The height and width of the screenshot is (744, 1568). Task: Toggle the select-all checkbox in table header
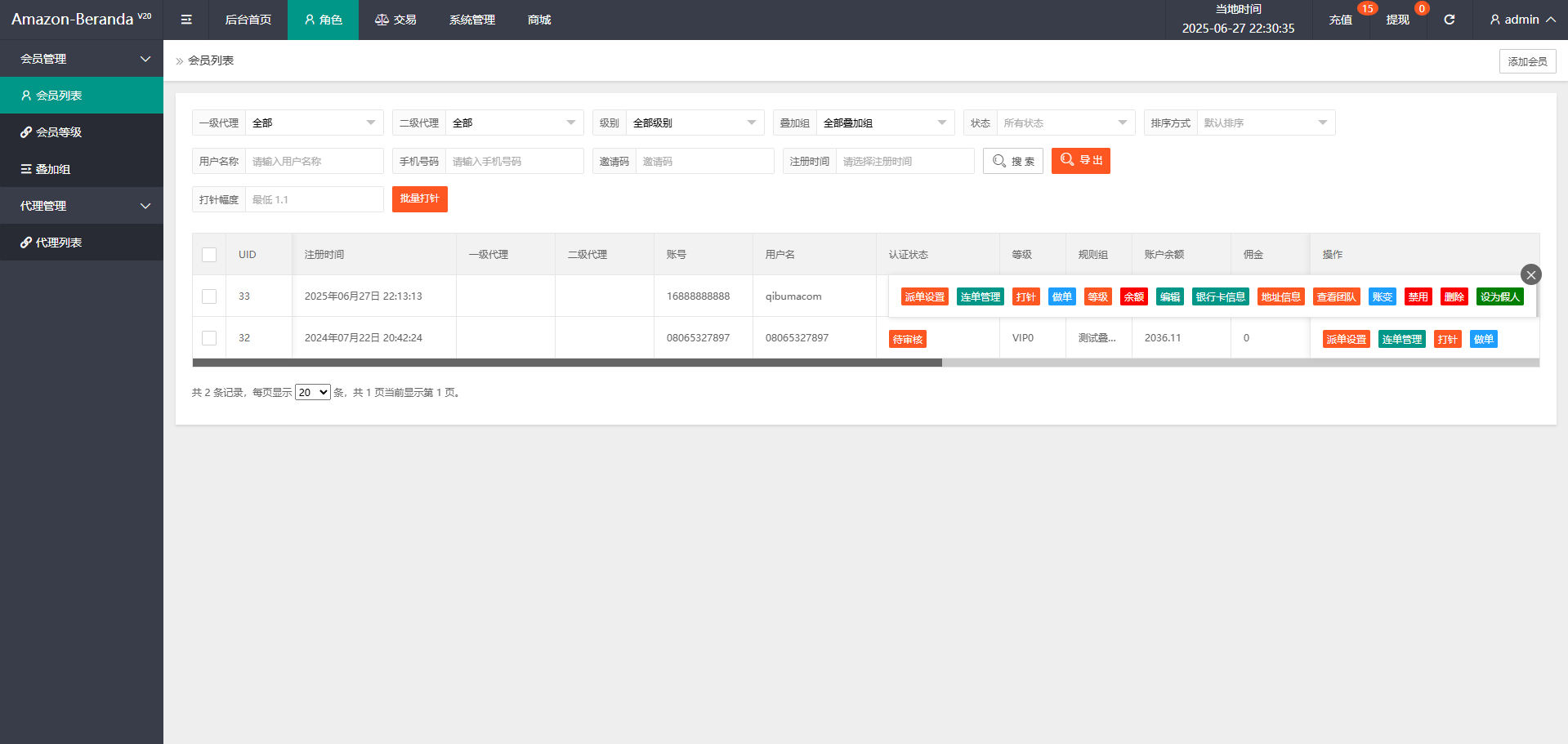209,255
